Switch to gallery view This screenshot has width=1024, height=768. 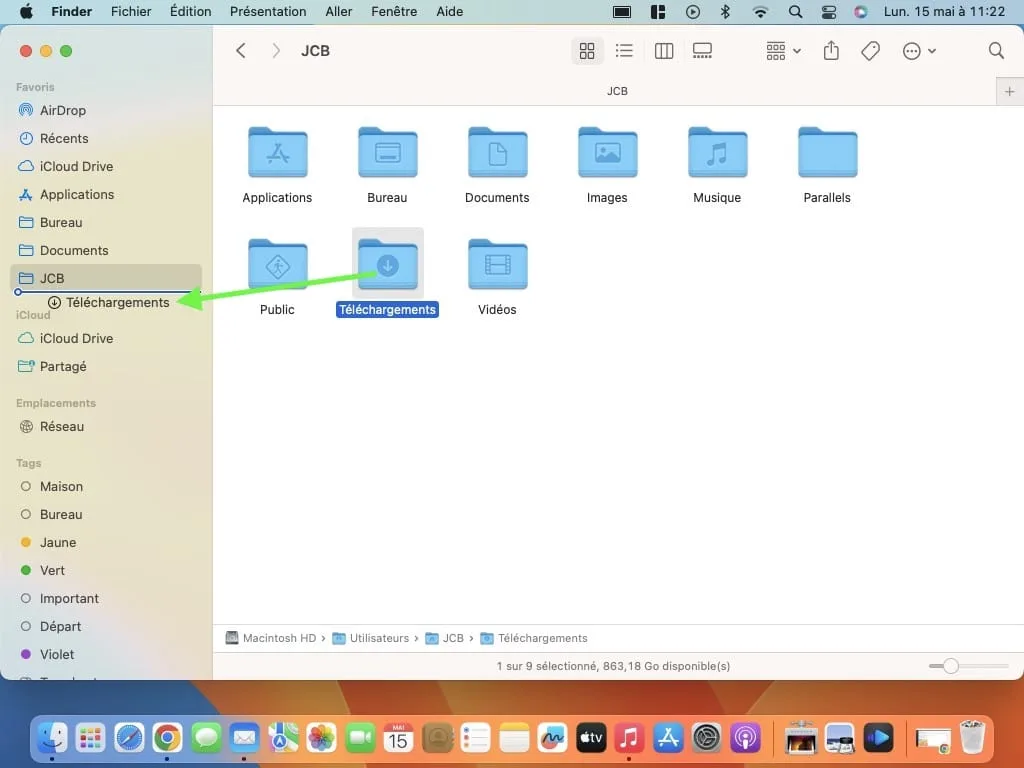(x=702, y=51)
